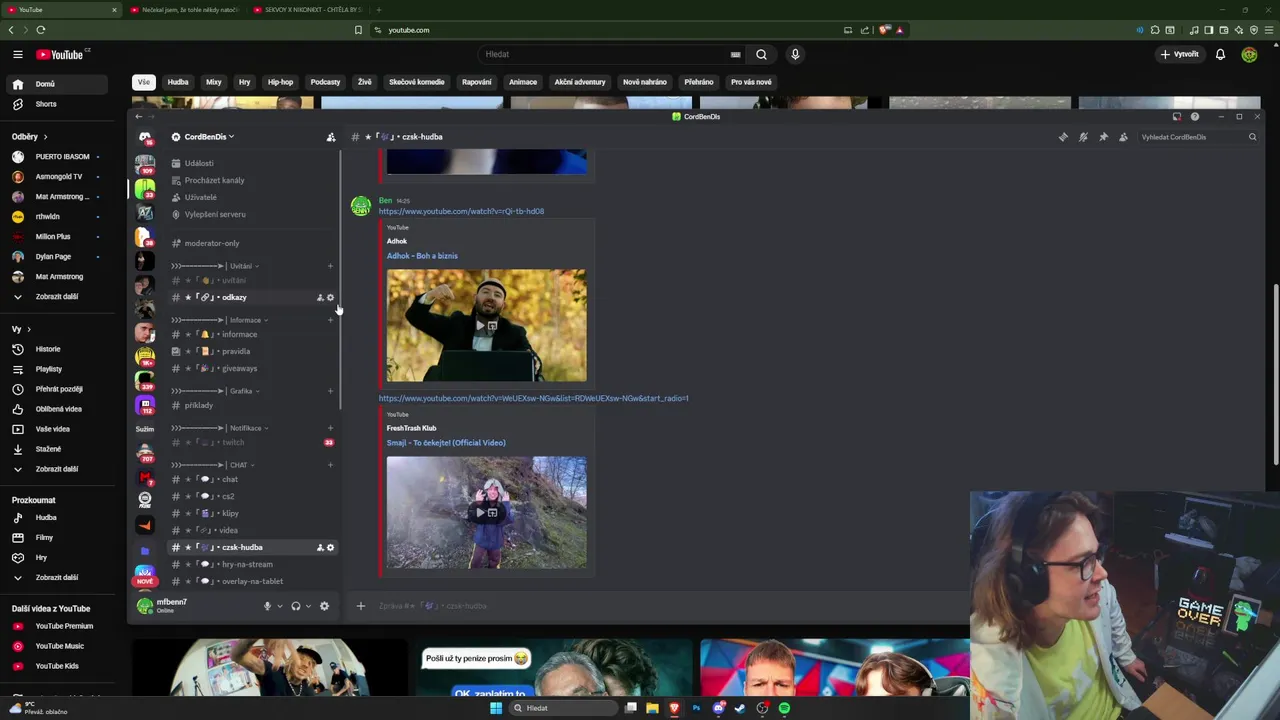Open Brave Shields lion icon in address bar

click(885, 30)
